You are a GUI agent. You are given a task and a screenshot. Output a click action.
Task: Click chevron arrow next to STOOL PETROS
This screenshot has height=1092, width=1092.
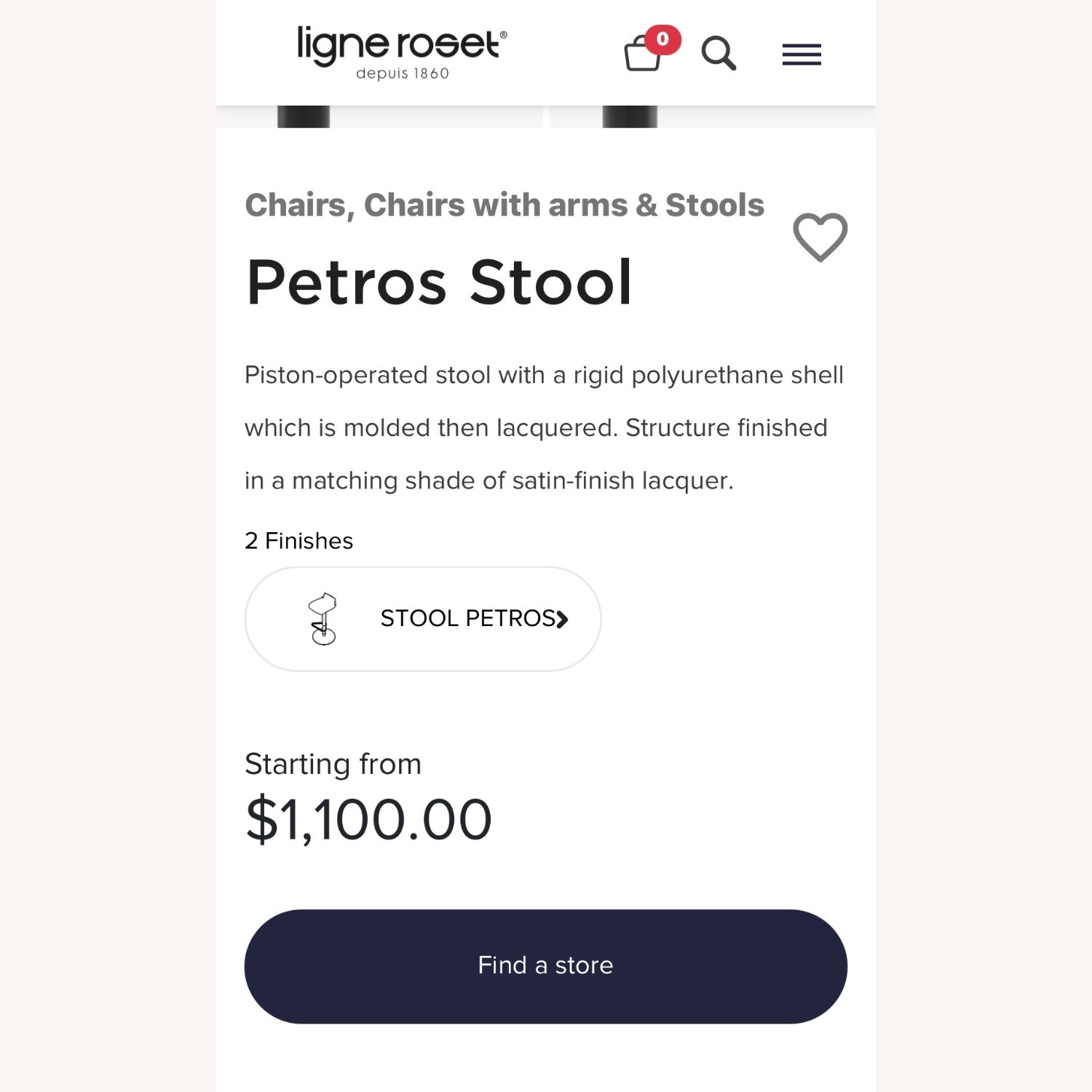(x=562, y=619)
